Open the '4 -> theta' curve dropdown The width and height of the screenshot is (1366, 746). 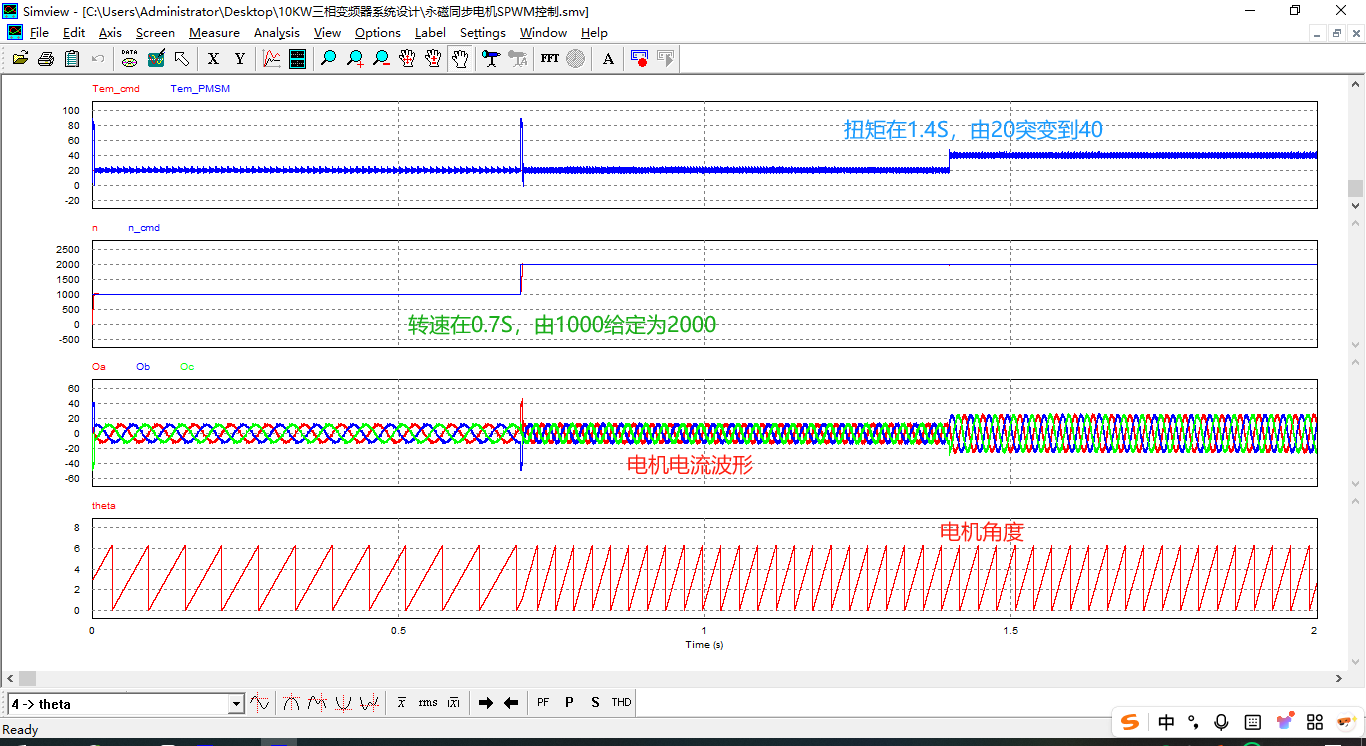(x=236, y=704)
